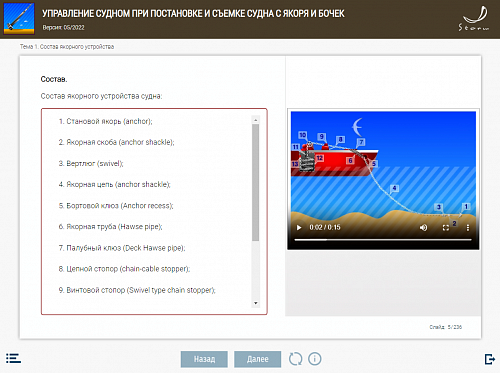This screenshot has width=500, height=373.
Task: Click the exit course icon
Action: pos(489,359)
